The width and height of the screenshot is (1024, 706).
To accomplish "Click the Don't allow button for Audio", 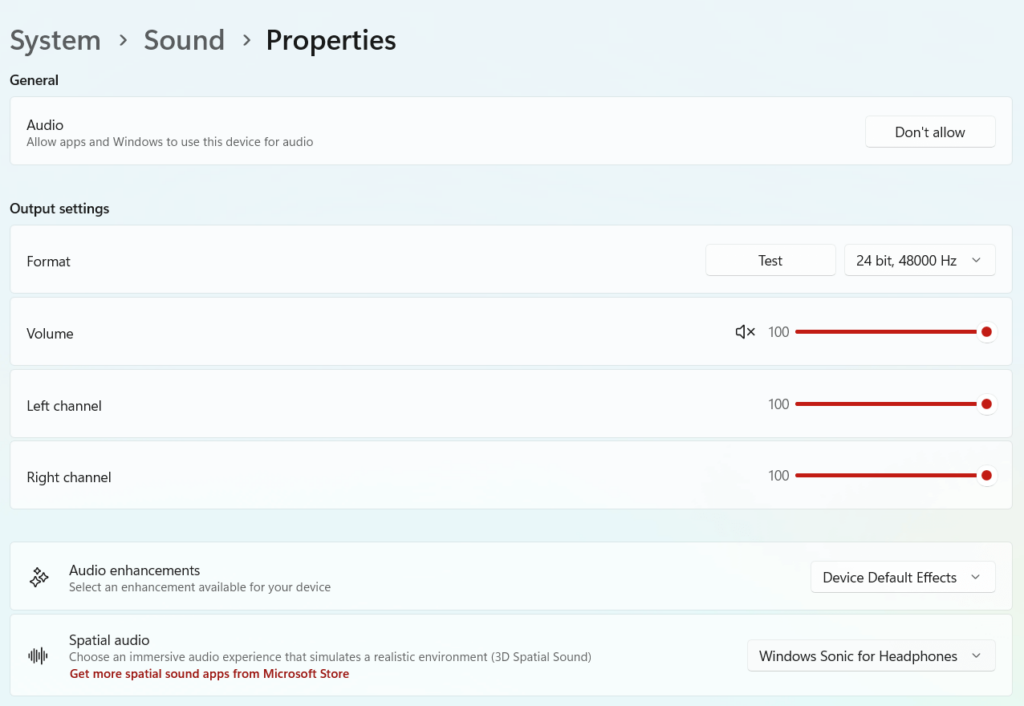I will pyautogui.click(x=929, y=131).
